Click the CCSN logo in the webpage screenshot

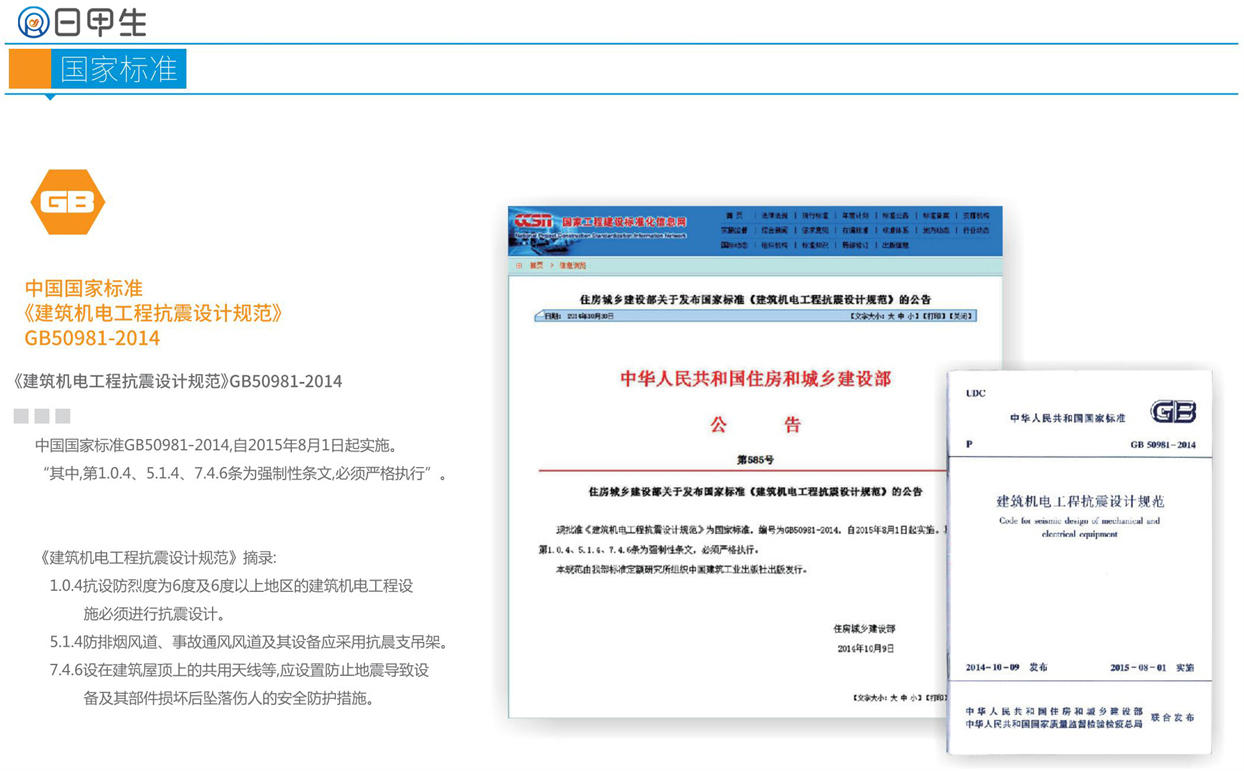(533, 222)
